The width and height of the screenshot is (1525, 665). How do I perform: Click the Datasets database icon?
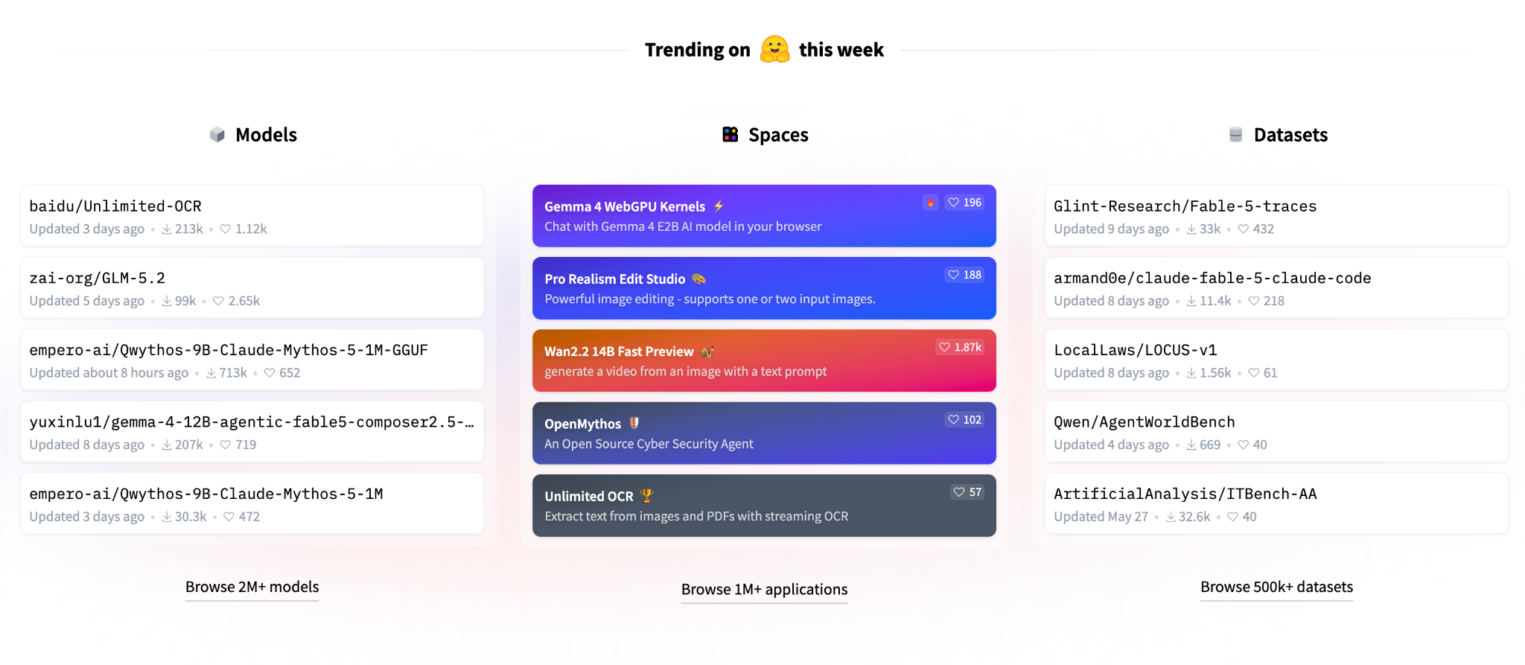(x=1236, y=135)
